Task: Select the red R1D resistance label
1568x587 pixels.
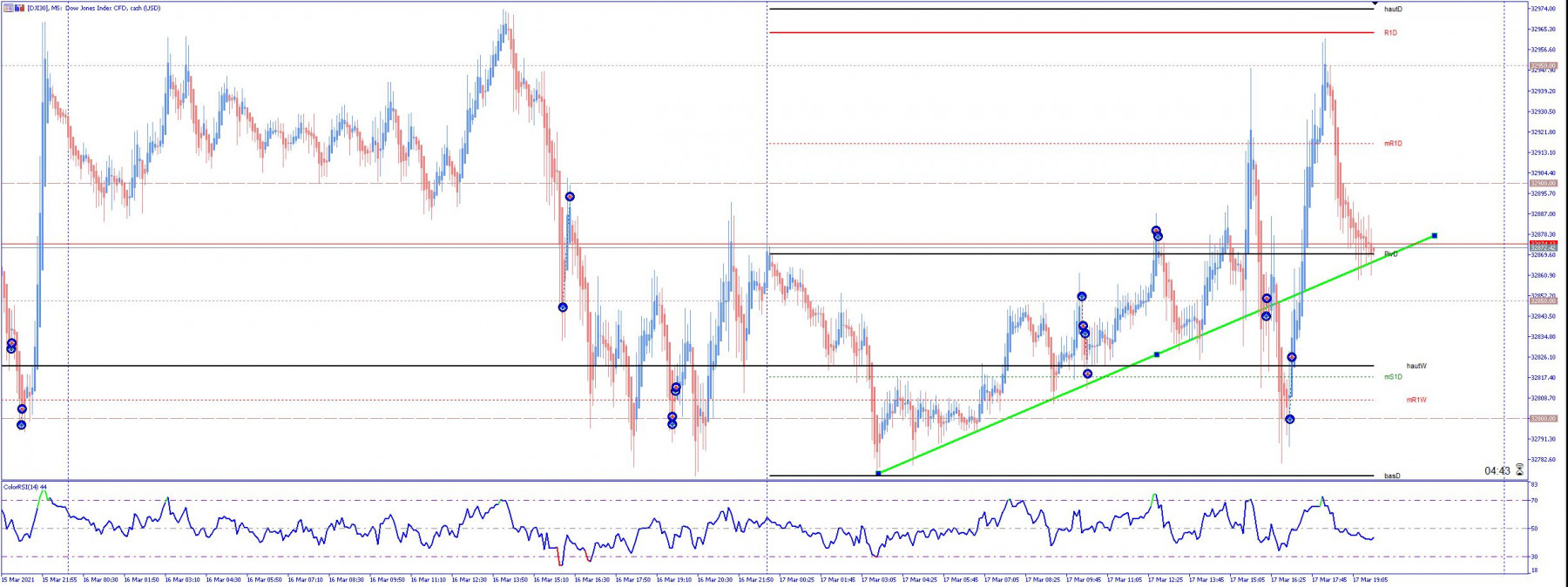Action: [1390, 32]
